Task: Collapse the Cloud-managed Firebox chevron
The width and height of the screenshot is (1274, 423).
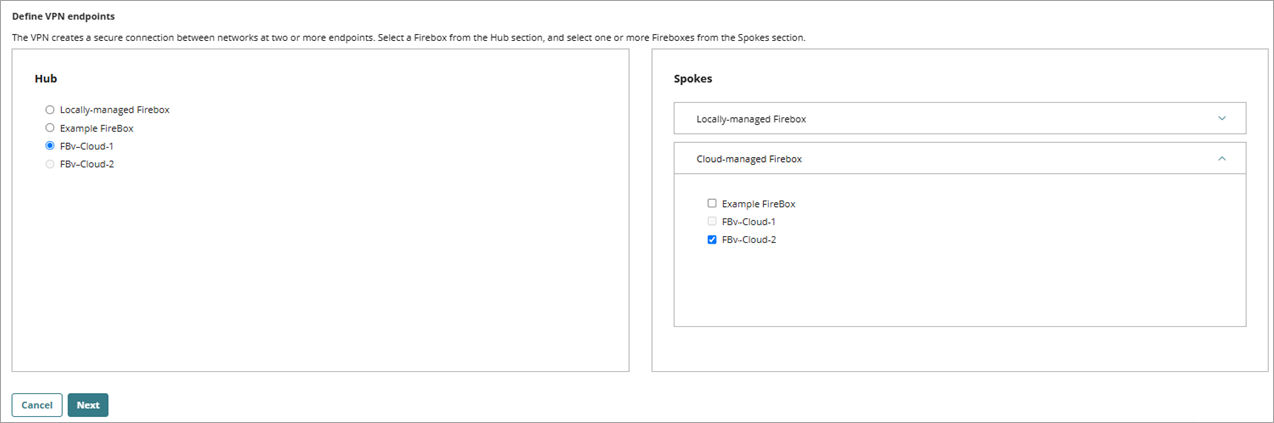Action: click(1221, 158)
